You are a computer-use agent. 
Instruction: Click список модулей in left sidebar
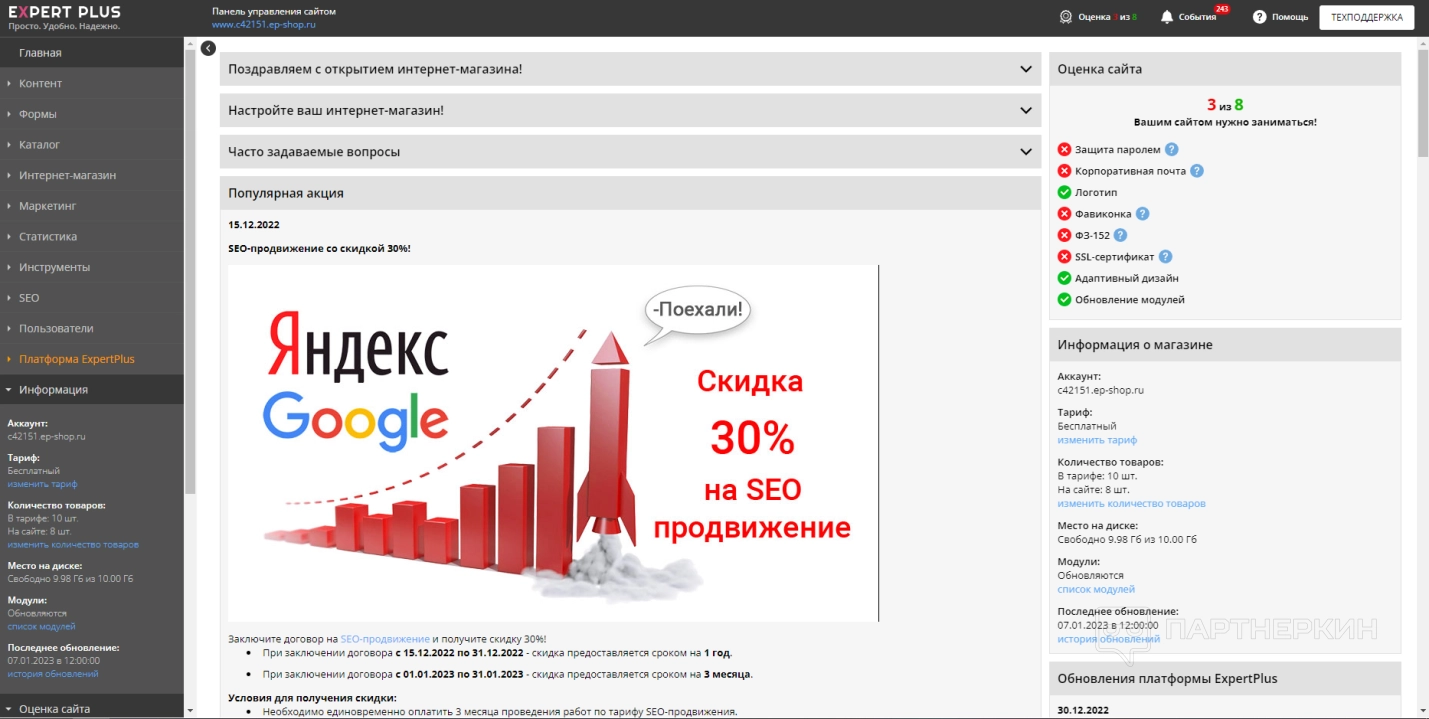tap(41, 627)
